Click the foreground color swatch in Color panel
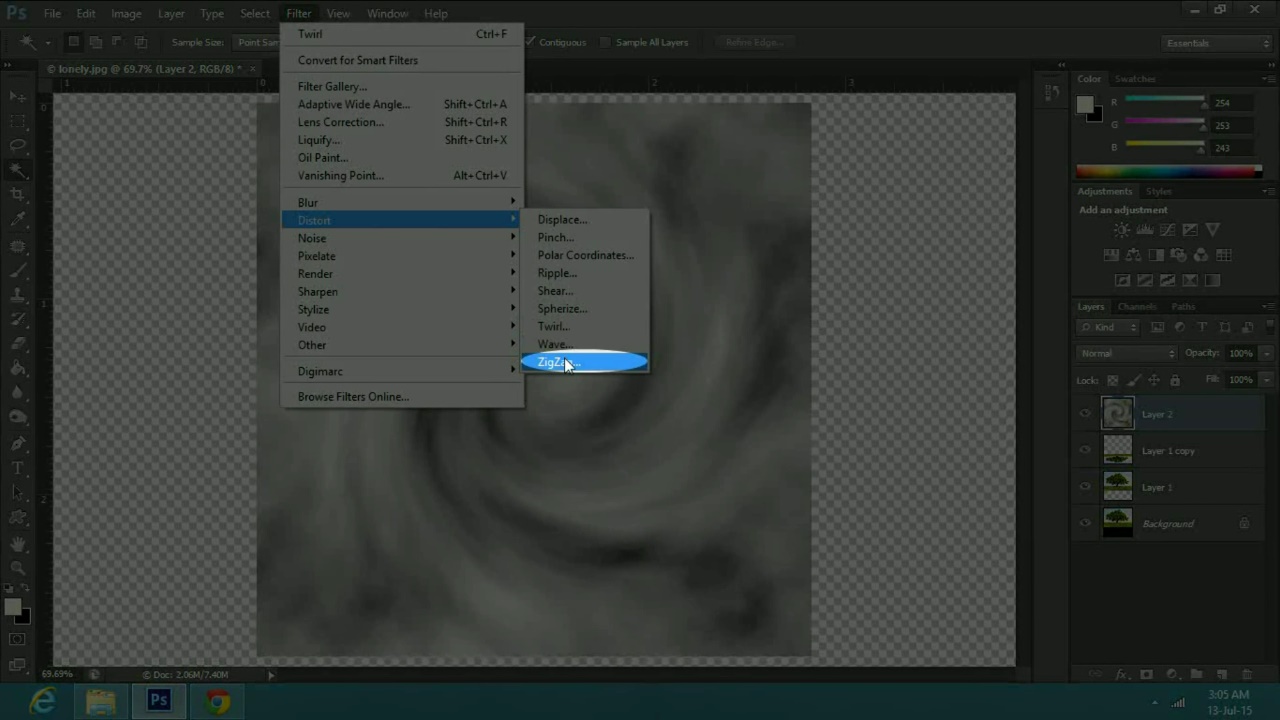This screenshot has height=720, width=1280. point(1085,105)
